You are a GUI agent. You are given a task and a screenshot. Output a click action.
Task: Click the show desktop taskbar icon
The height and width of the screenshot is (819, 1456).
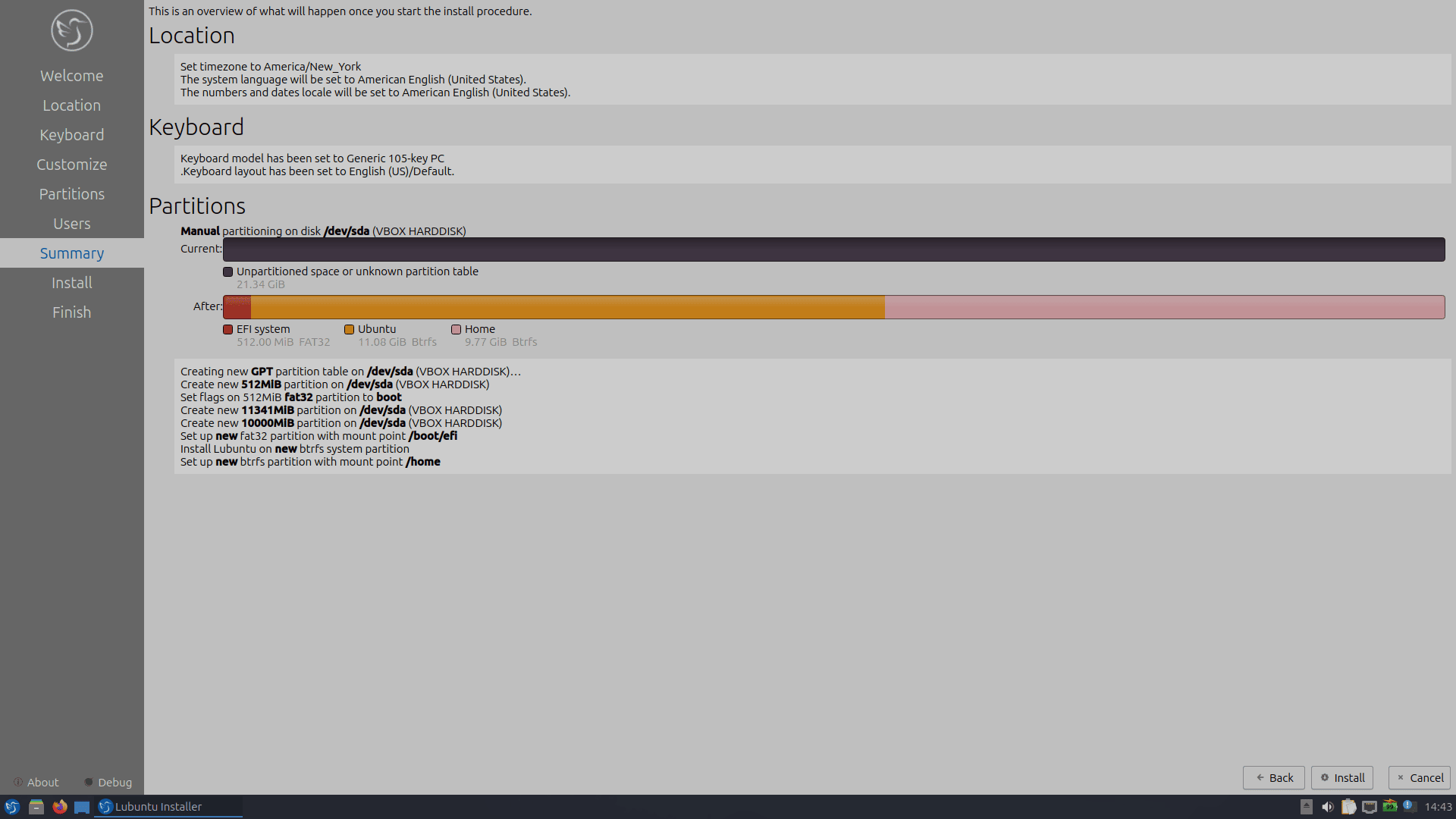click(x=82, y=807)
